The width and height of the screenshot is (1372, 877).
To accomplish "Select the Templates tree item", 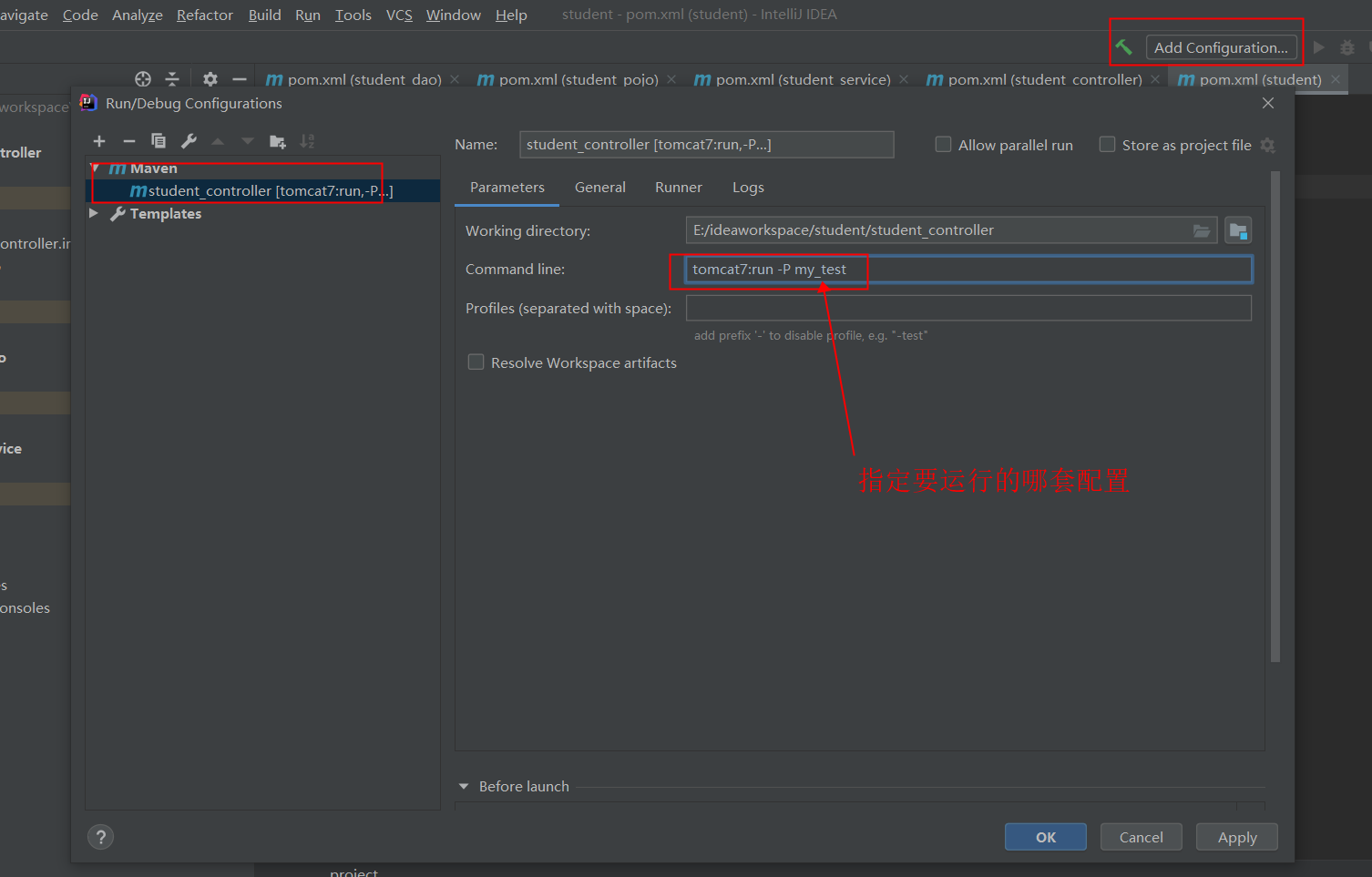I will point(166,213).
